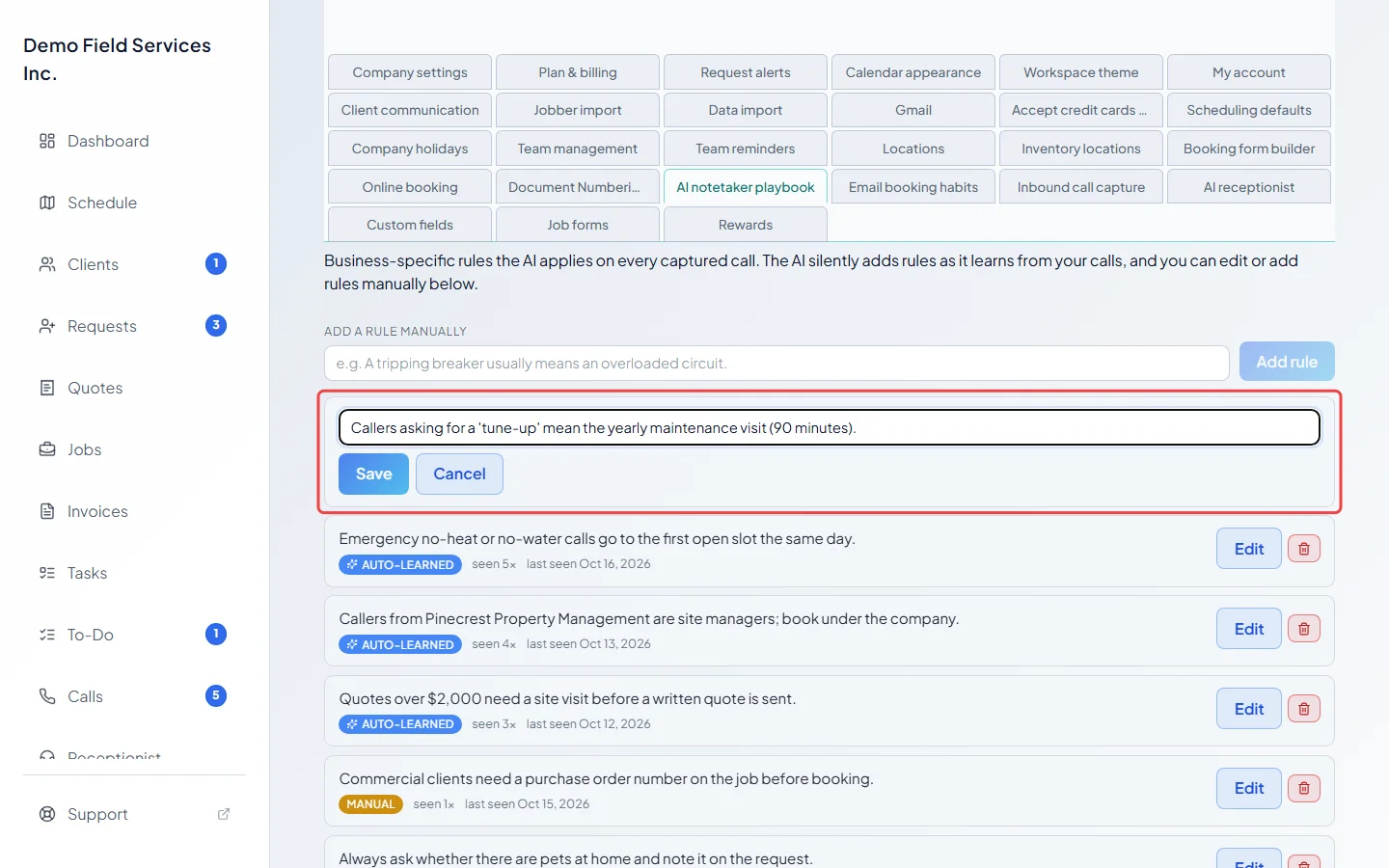Delete the commercial purchase order rule
The height and width of the screenshot is (868, 1389).
(x=1304, y=789)
